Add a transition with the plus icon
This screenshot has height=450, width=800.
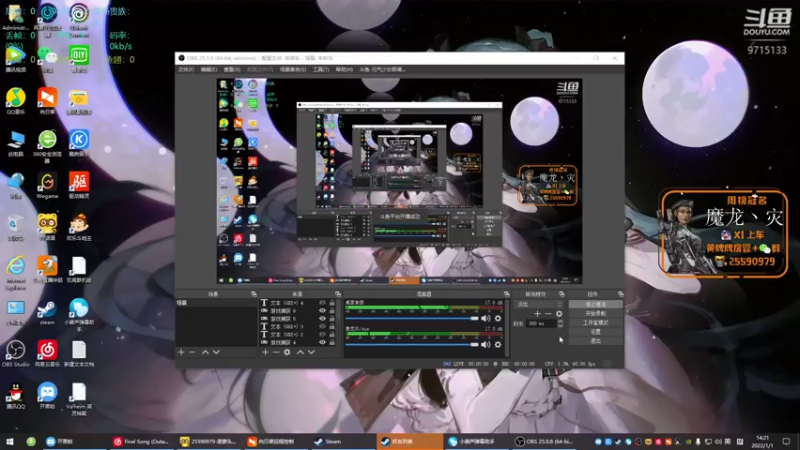(x=537, y=314)
